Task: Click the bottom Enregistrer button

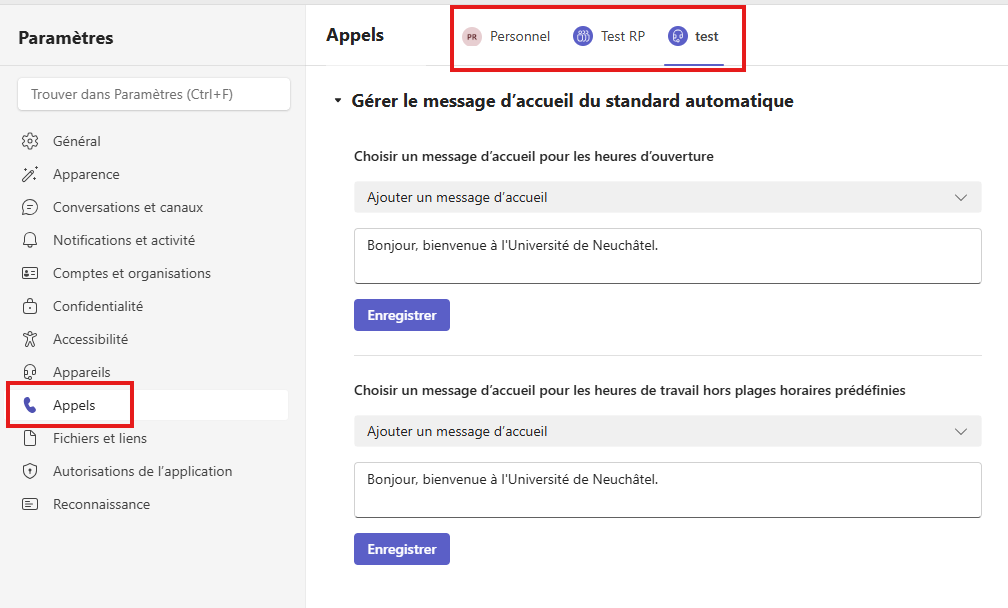Action: (401, 548)
